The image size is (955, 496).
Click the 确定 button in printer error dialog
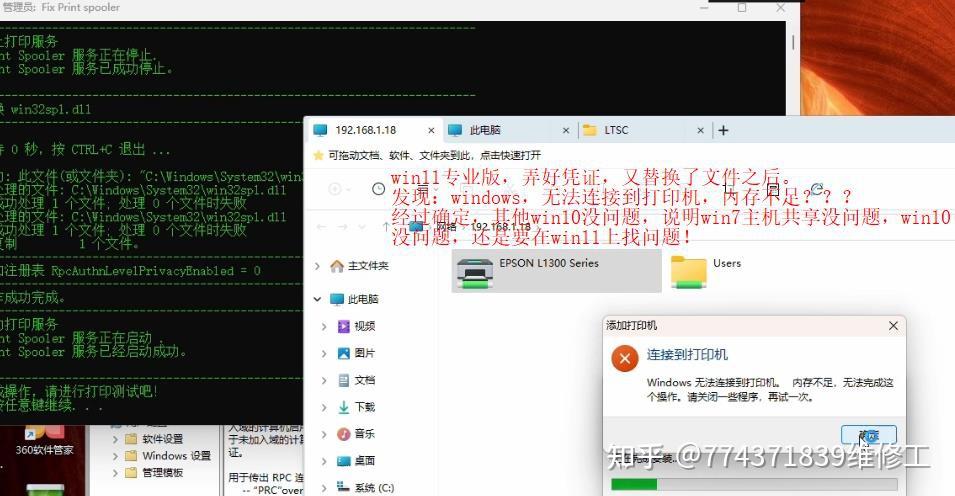(869, 435)
